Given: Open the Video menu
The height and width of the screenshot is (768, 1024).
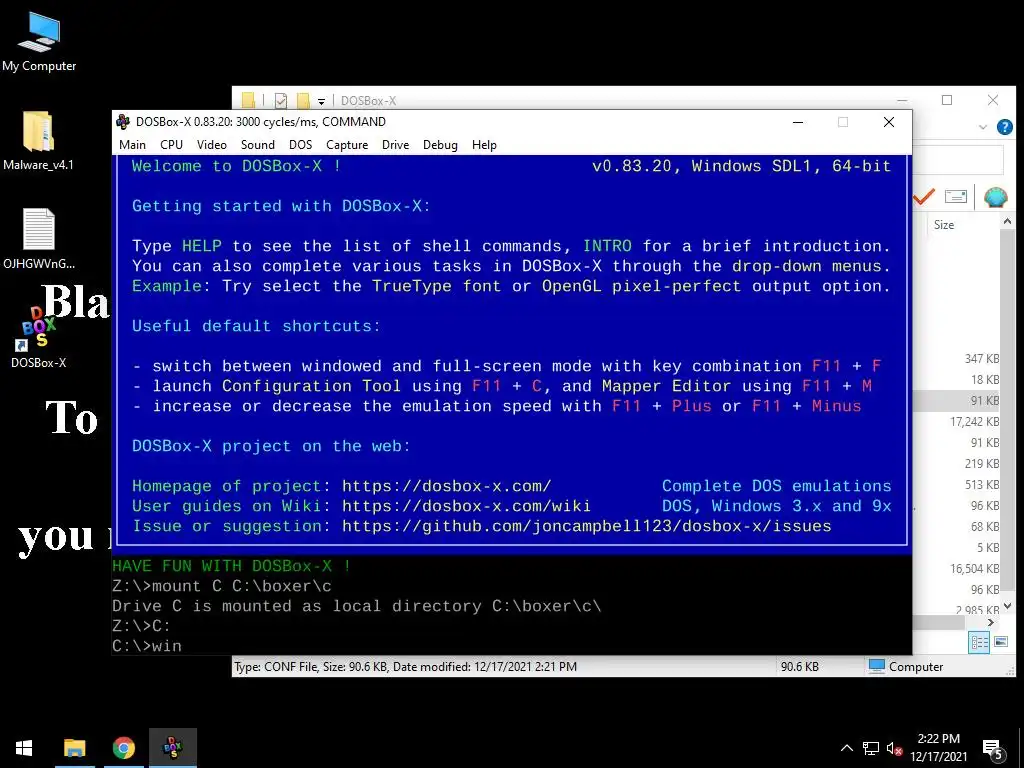Looking at the screenshot, I should click(212, 145).
